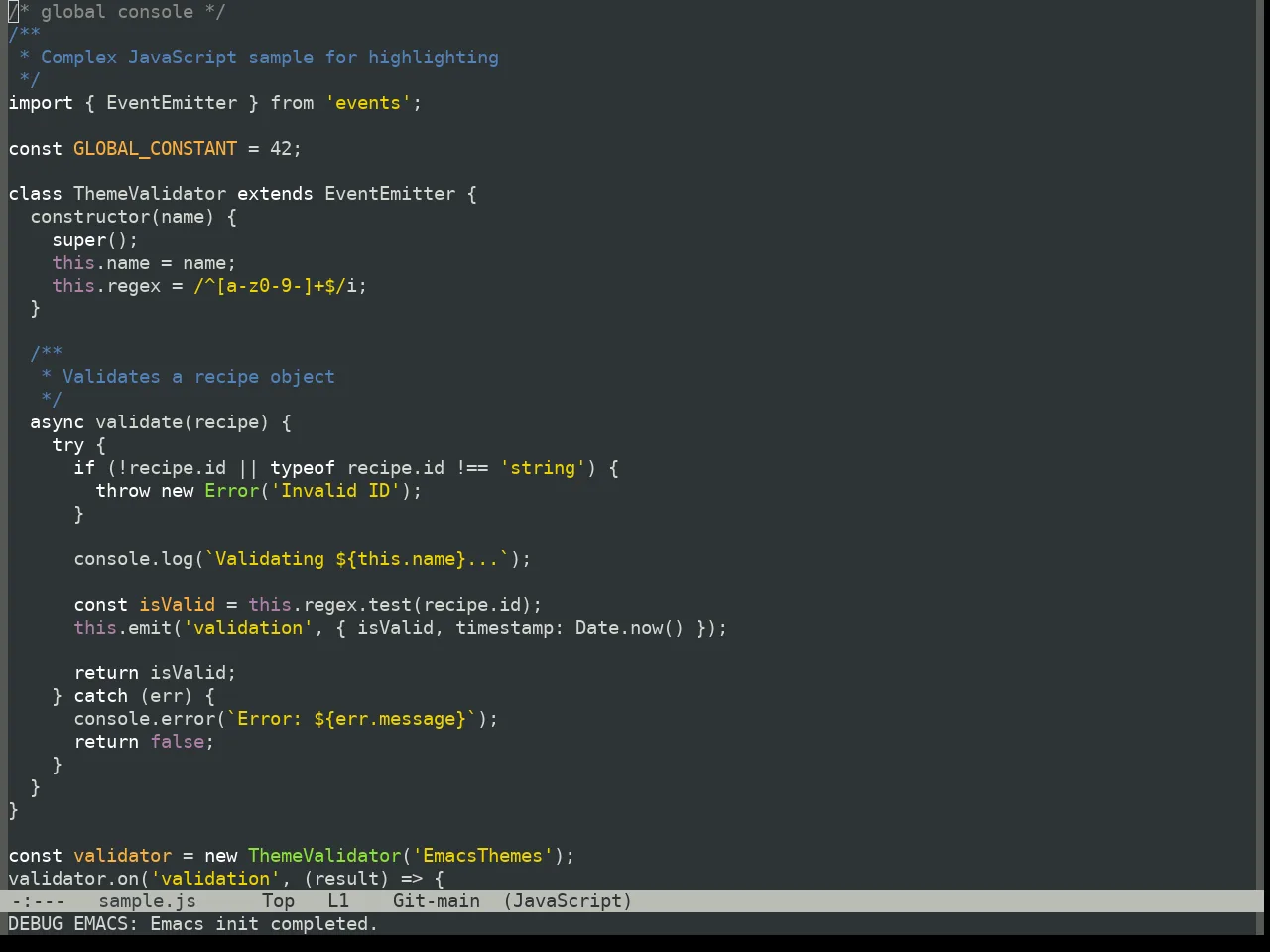This screenshot has width=1270, height=952.
Task: Click the Error constructor after throw new
Action: [231, 491]
